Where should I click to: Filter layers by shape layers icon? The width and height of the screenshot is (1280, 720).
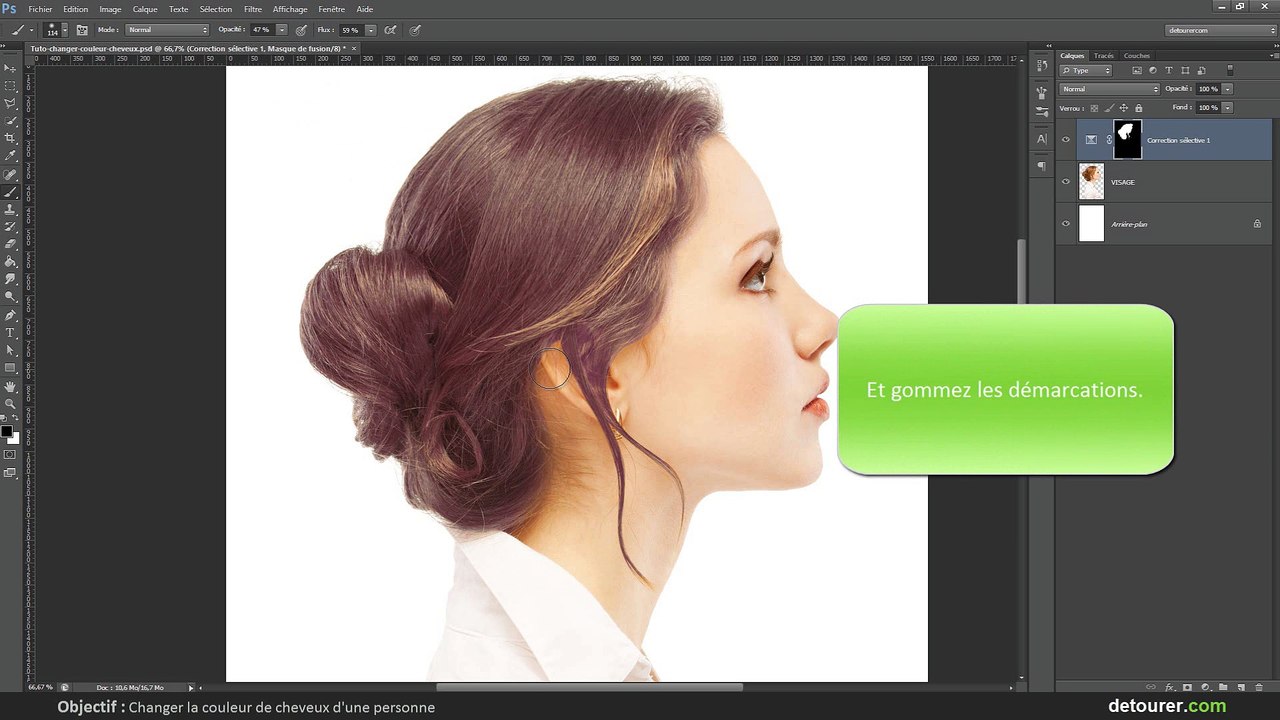1185,71
